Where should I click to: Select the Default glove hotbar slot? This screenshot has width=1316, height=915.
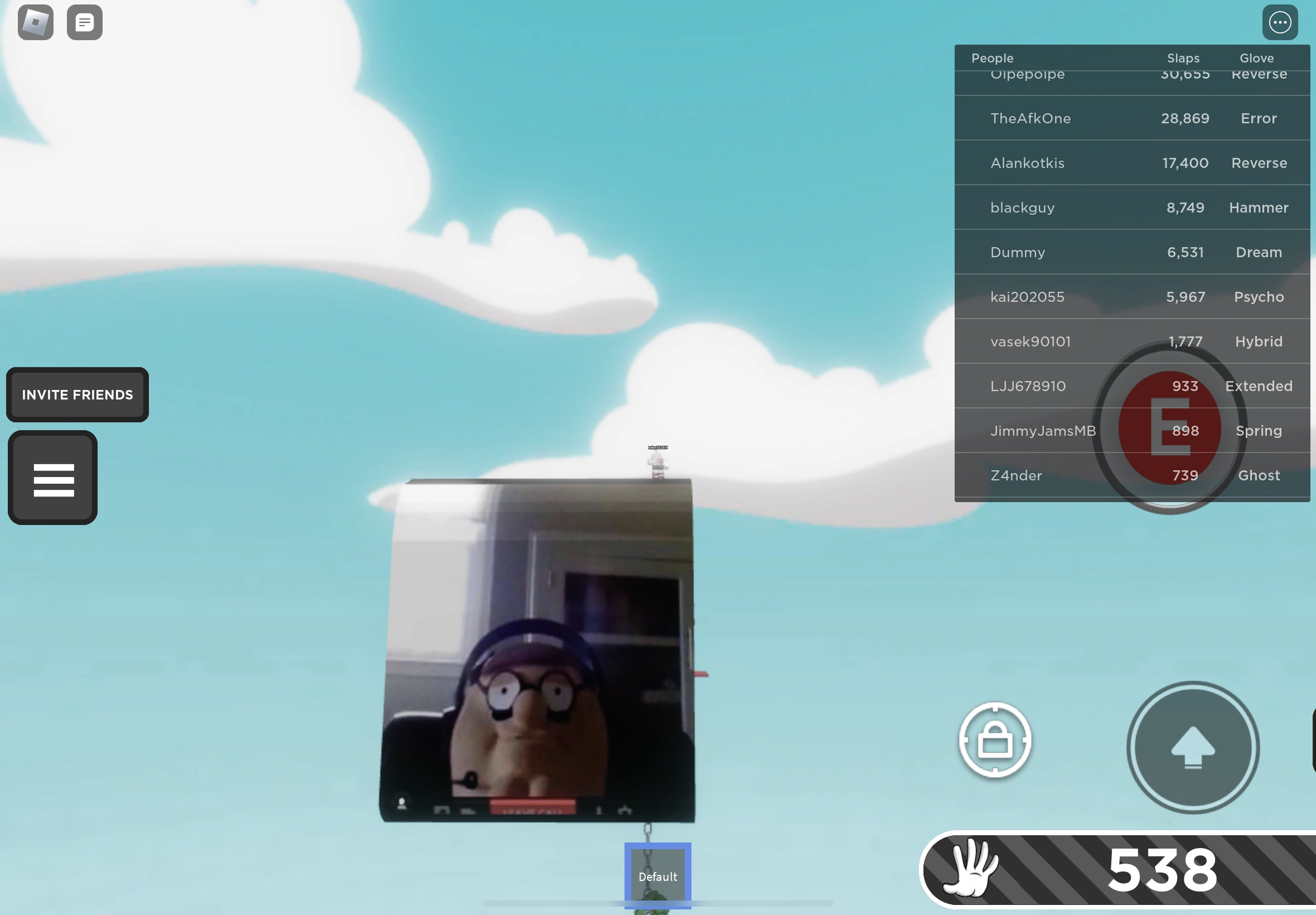[657, 875]
